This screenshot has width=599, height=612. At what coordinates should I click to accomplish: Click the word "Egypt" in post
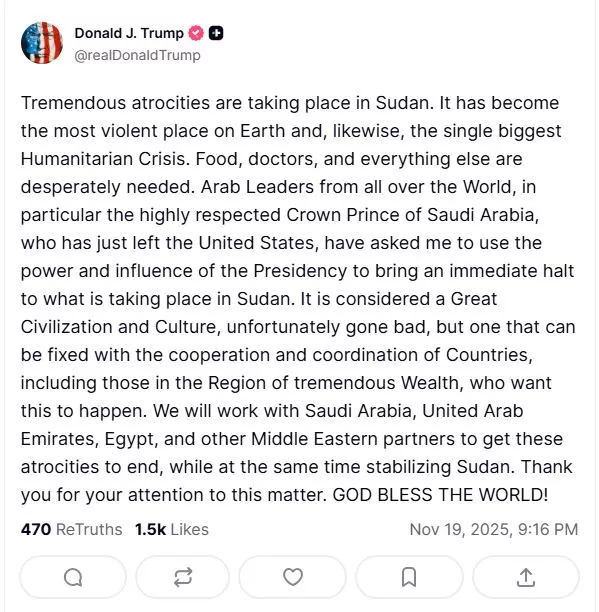click(131, 439)
